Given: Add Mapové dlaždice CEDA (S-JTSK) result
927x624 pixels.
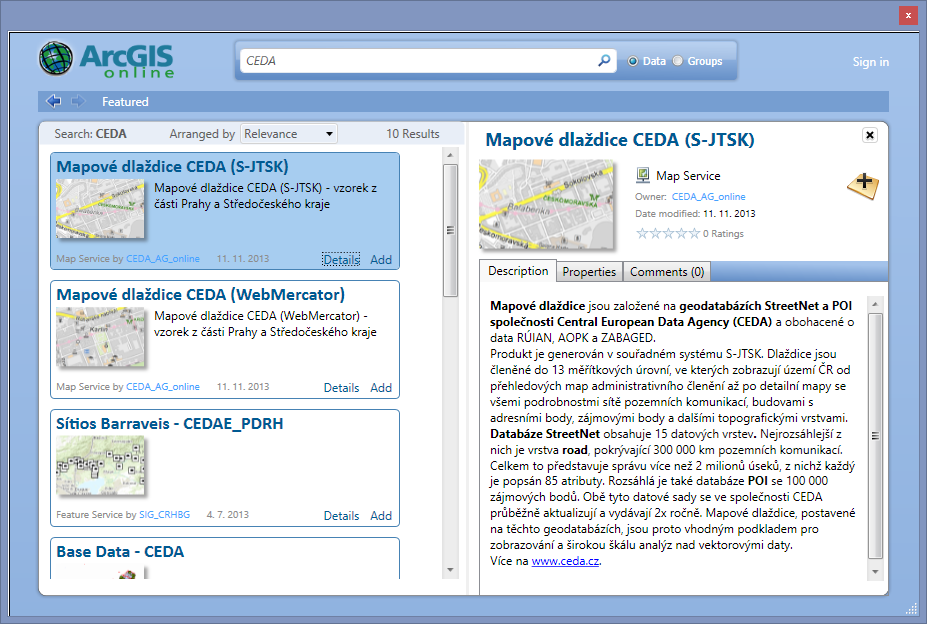Looking at the screenshot, I should click(x=381, y=260).
